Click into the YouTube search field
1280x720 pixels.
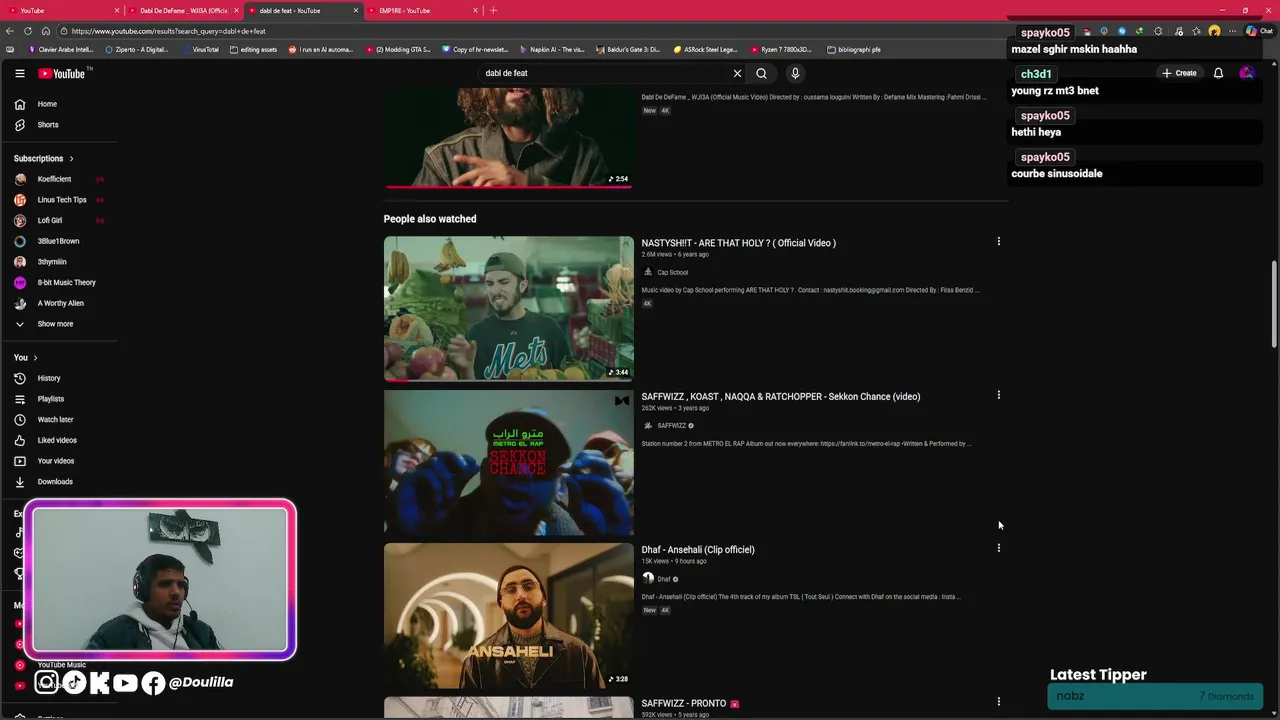(603, 73)
